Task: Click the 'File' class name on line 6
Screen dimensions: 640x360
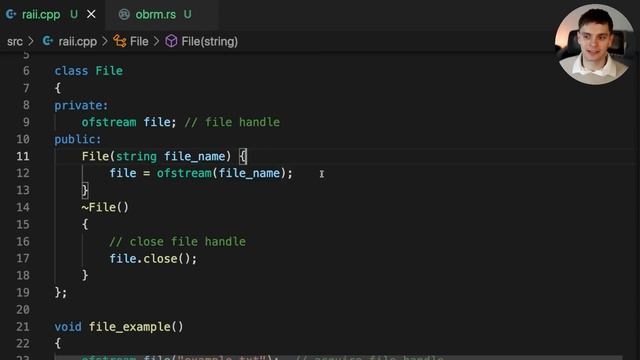Action: tap(109, 71)
